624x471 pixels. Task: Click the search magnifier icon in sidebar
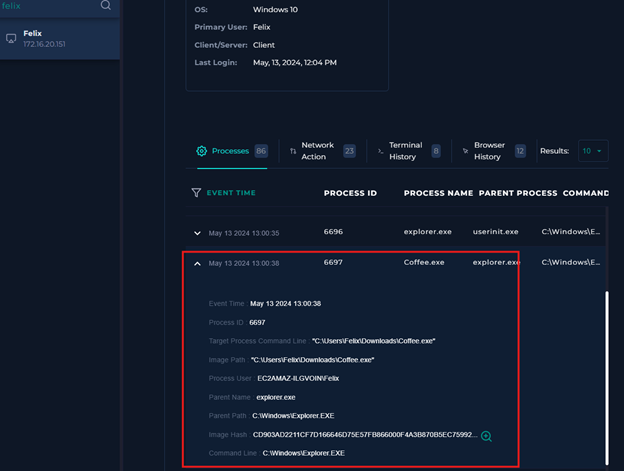[106, 5]
